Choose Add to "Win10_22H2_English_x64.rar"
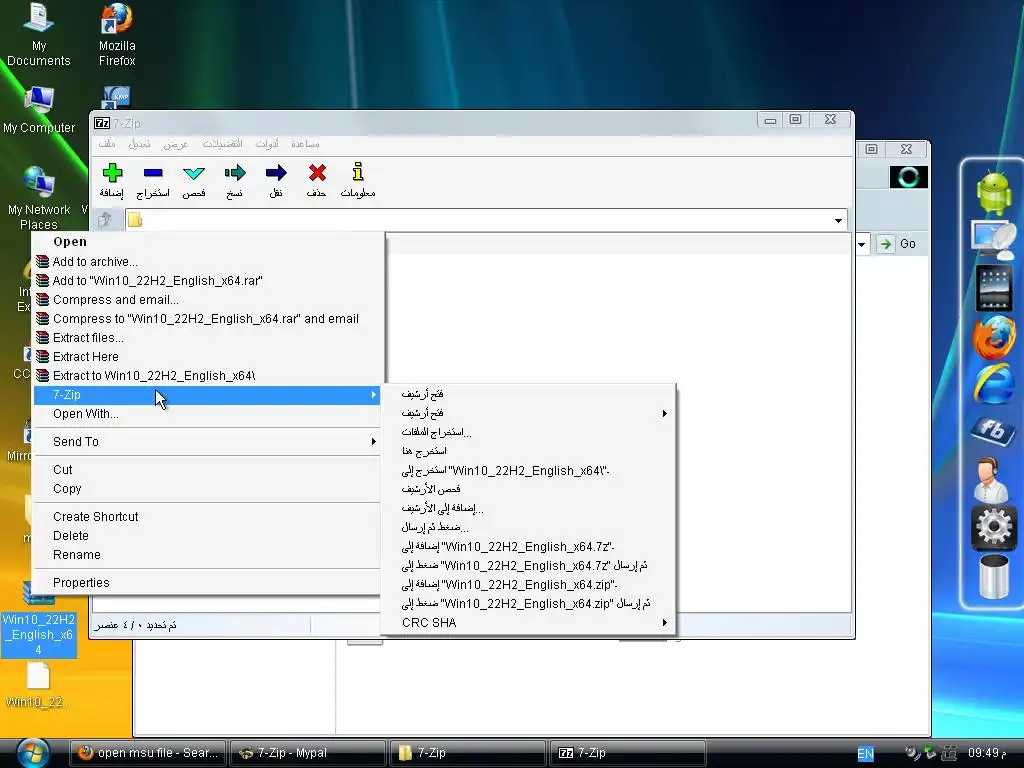The width and height of the screenshot is (1024, 768). [x=206, y=281]
